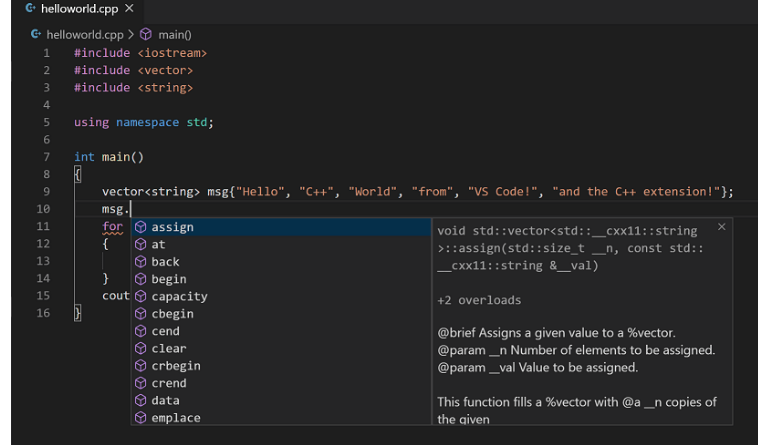Image resolution: width=758 pixels, height=445 pixels.
Task: Choose the 'back' completion suggestion
Action: (166, 261)
